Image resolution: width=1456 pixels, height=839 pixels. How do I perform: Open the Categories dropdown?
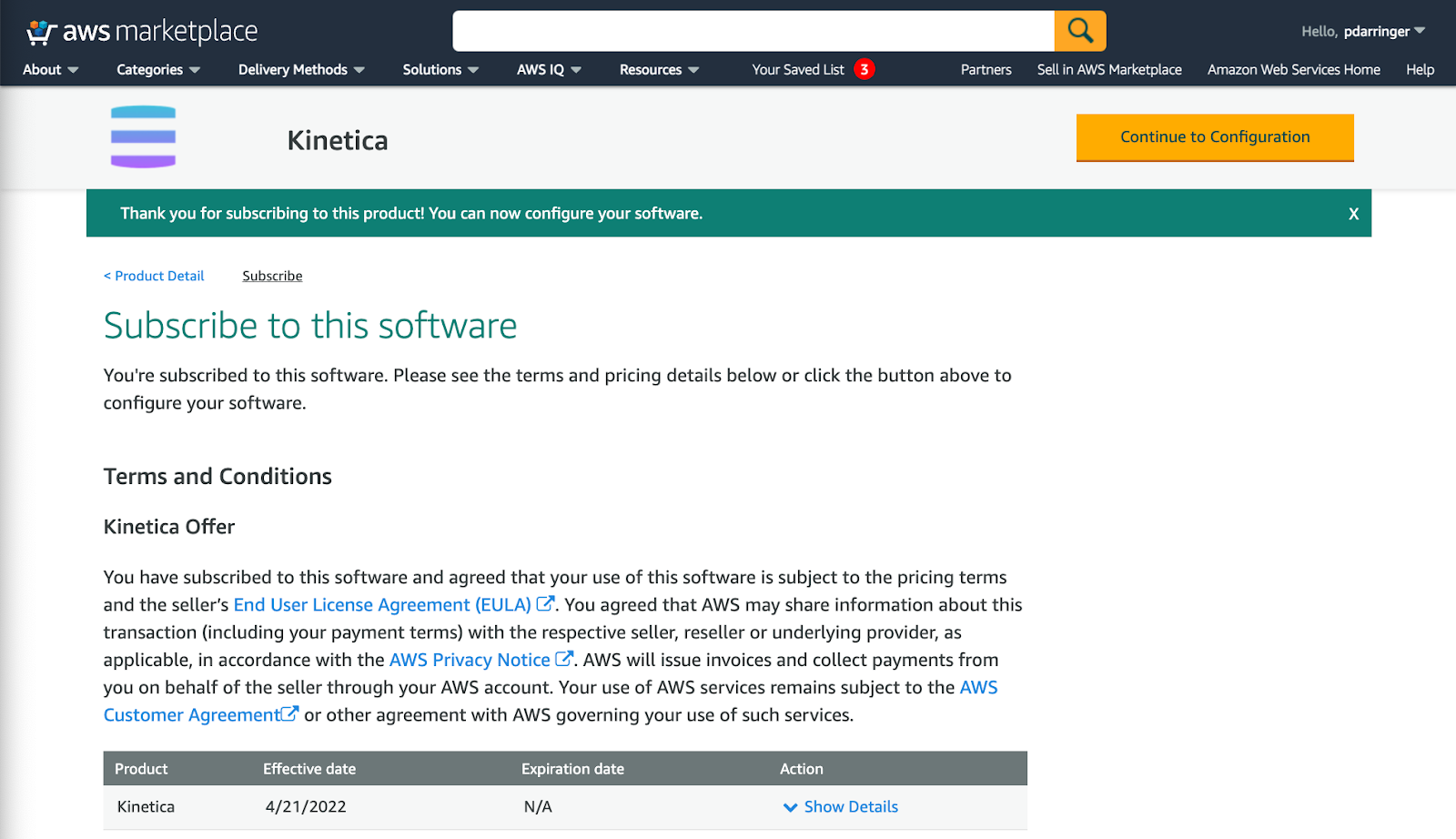click(157, 69)
